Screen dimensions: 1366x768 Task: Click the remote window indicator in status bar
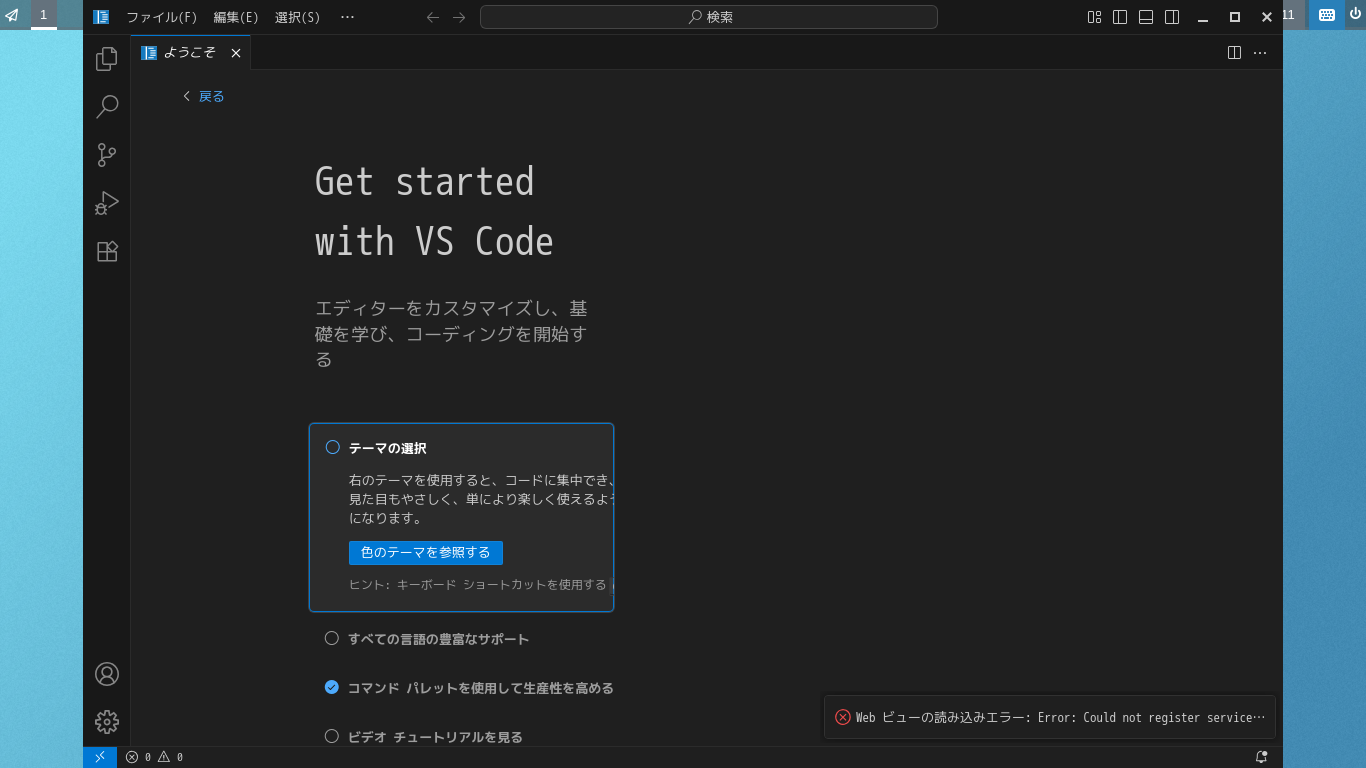(x=100, y=757)
